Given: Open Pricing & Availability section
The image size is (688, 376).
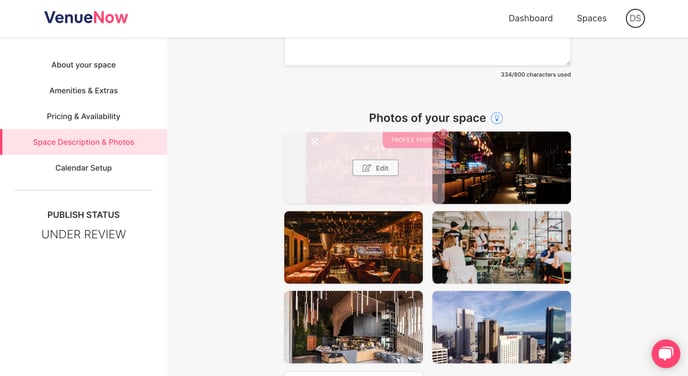Looking at the screenshot, I should [x=83, y=116].
